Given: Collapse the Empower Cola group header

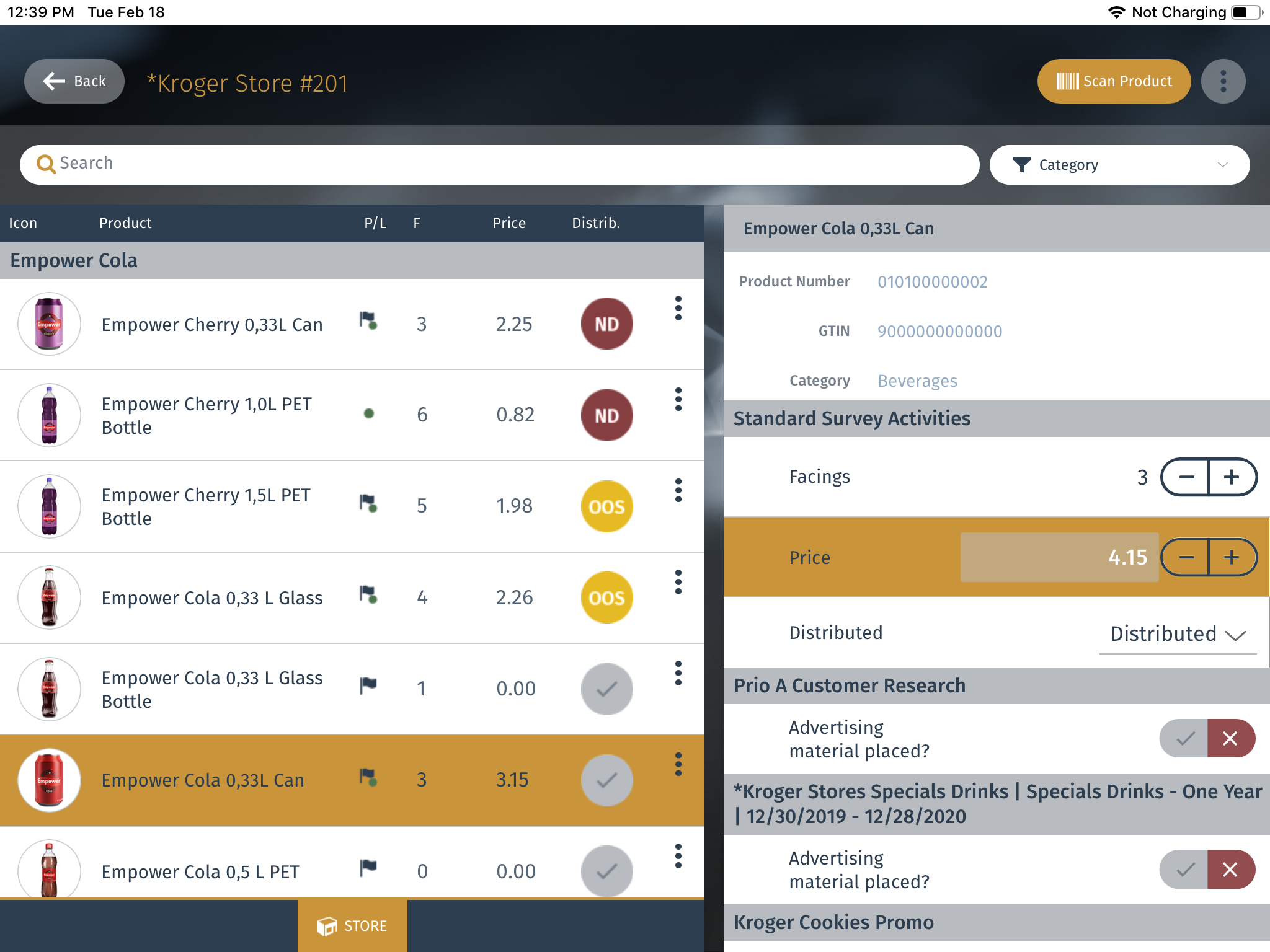Looking at the screenshot, I should click(x=352, y=260).
